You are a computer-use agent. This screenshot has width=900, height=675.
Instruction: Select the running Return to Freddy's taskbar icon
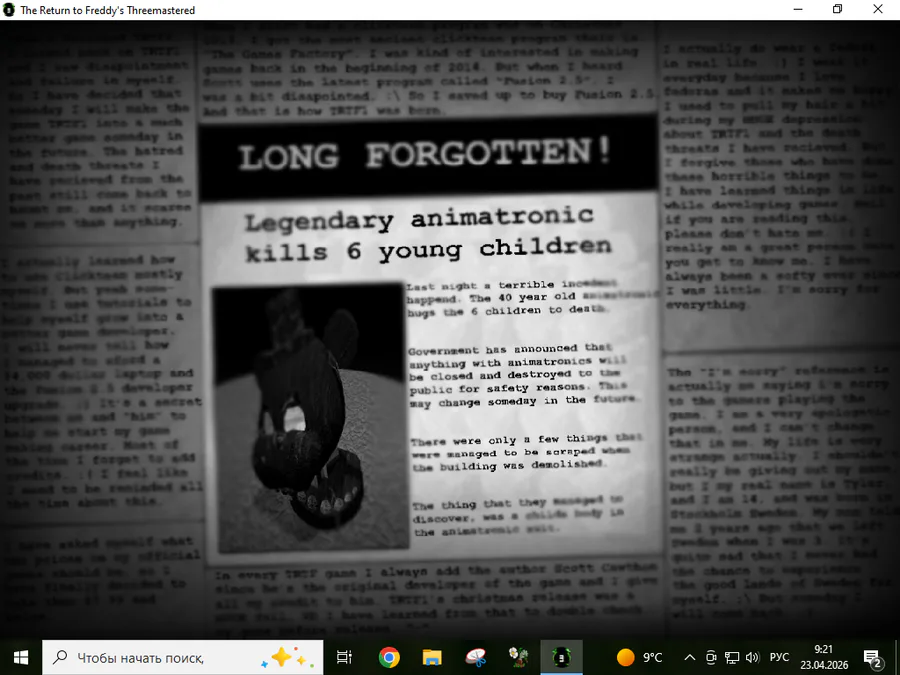click(x=561, y=657)
